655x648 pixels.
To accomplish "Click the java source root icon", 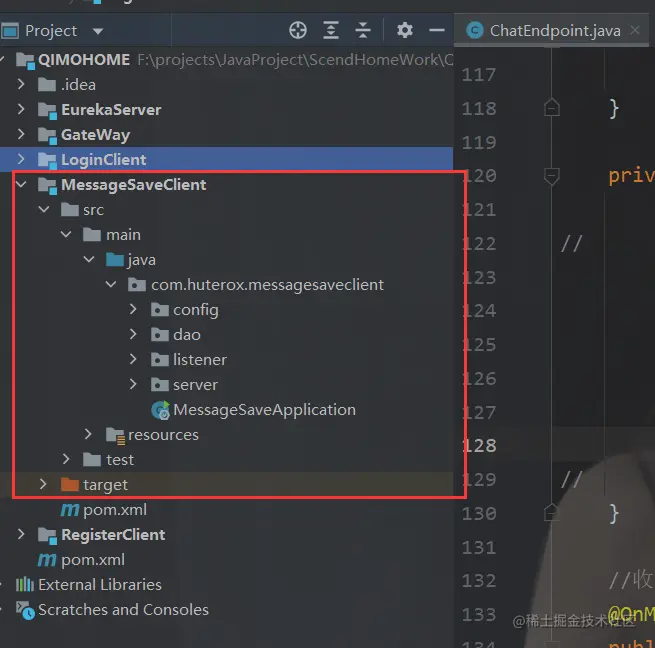I will [114, 260].
